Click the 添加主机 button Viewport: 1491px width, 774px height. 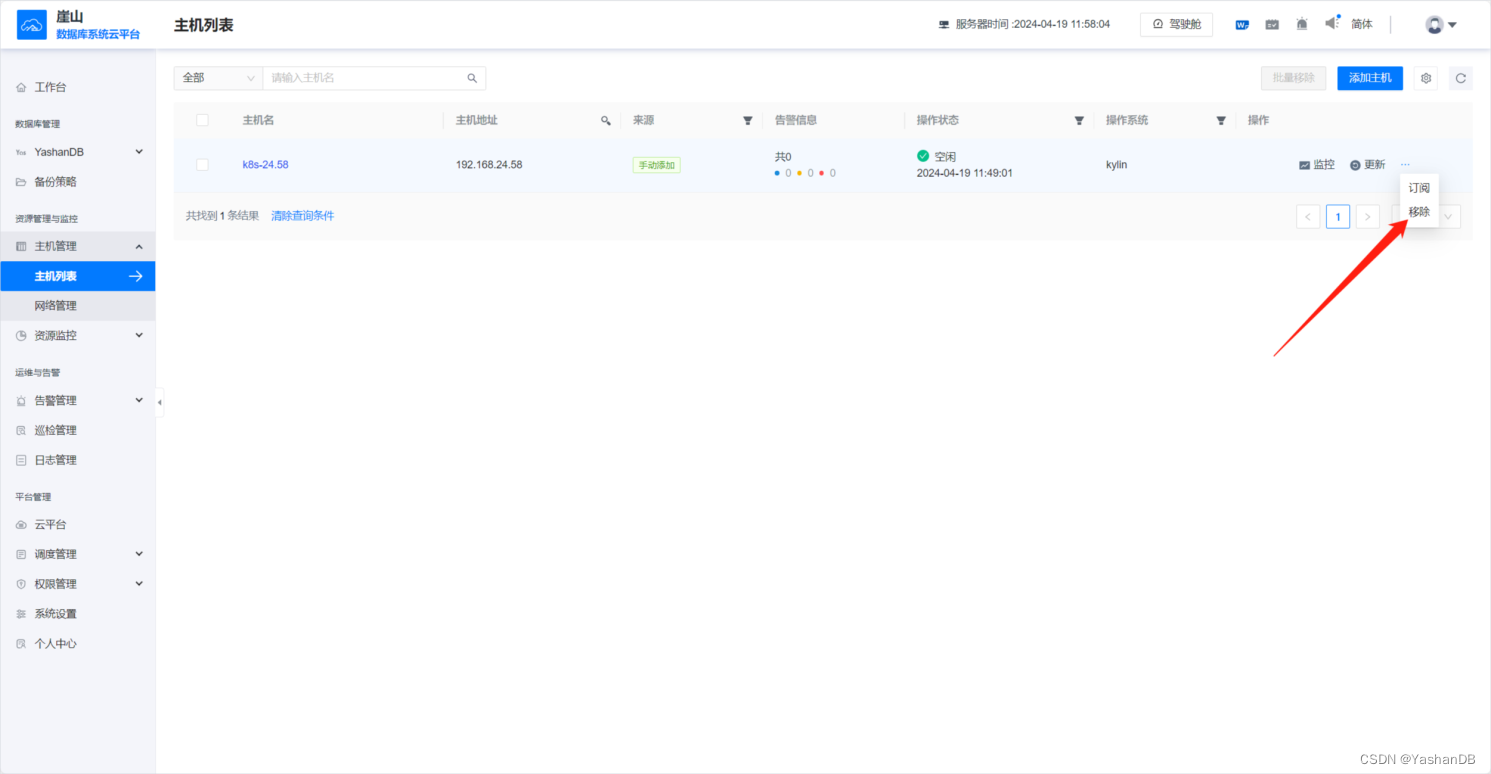click(x=1370, y=78)
